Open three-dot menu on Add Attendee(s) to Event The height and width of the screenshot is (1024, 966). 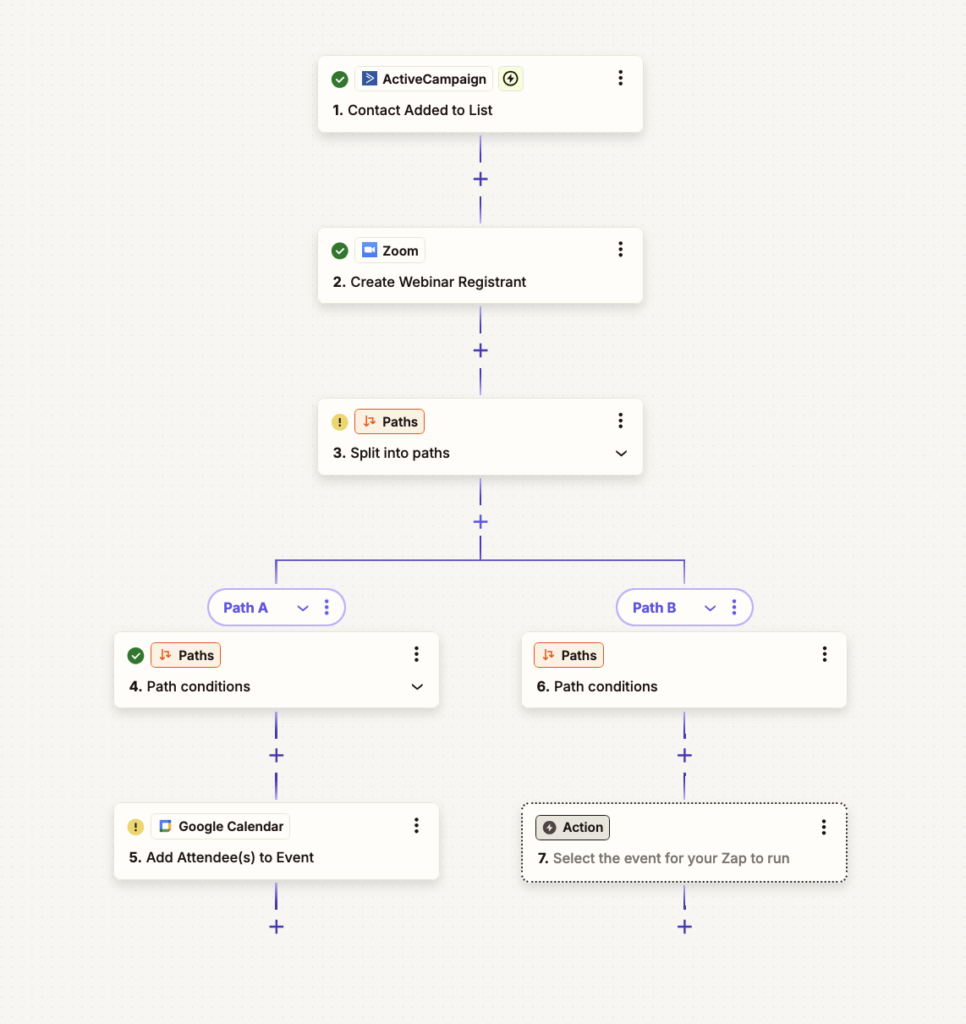coord(417,826)
